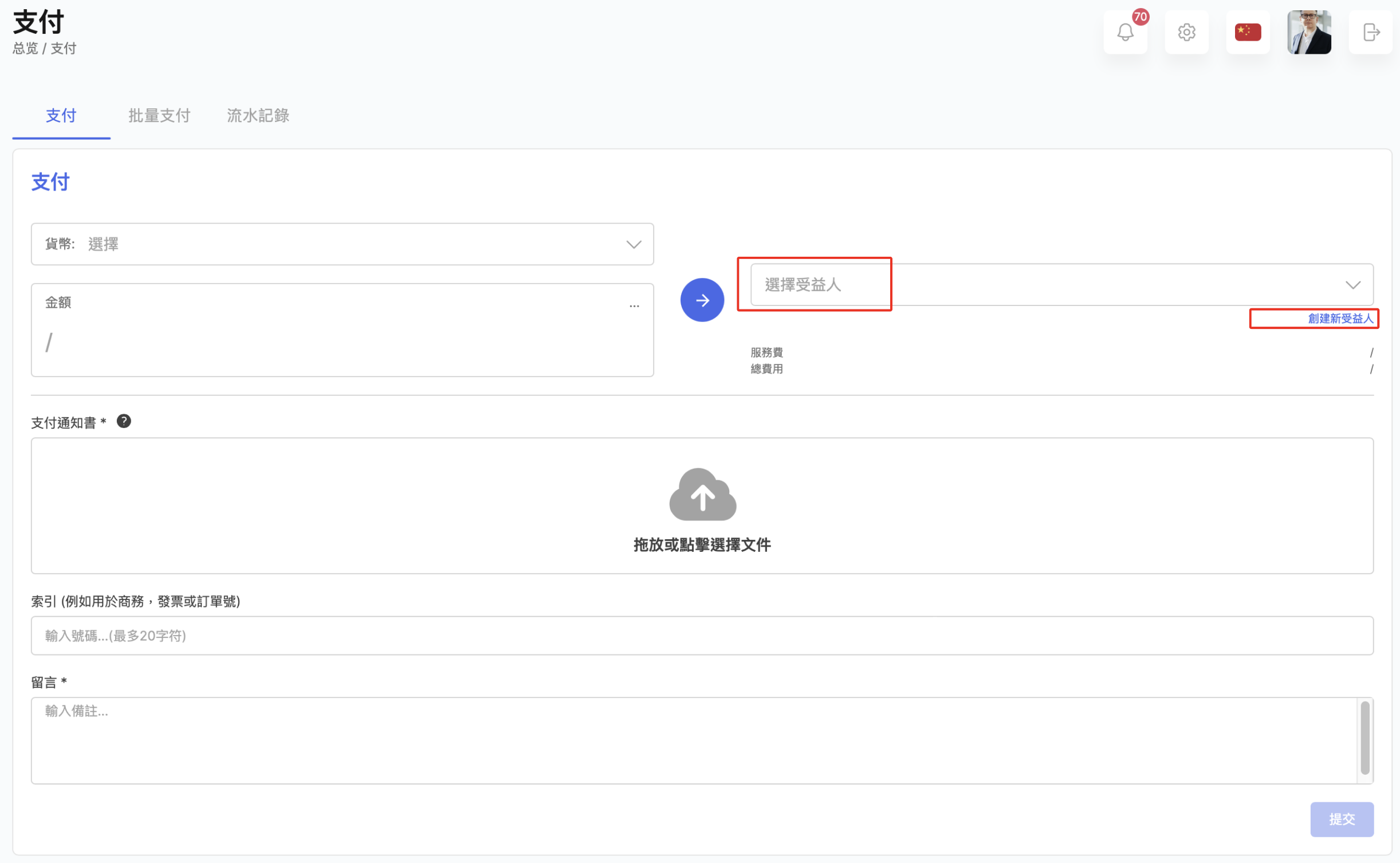Click the 創建新受益人 link
This screenshot has width=1400, height=863.
coord(1340,319)
